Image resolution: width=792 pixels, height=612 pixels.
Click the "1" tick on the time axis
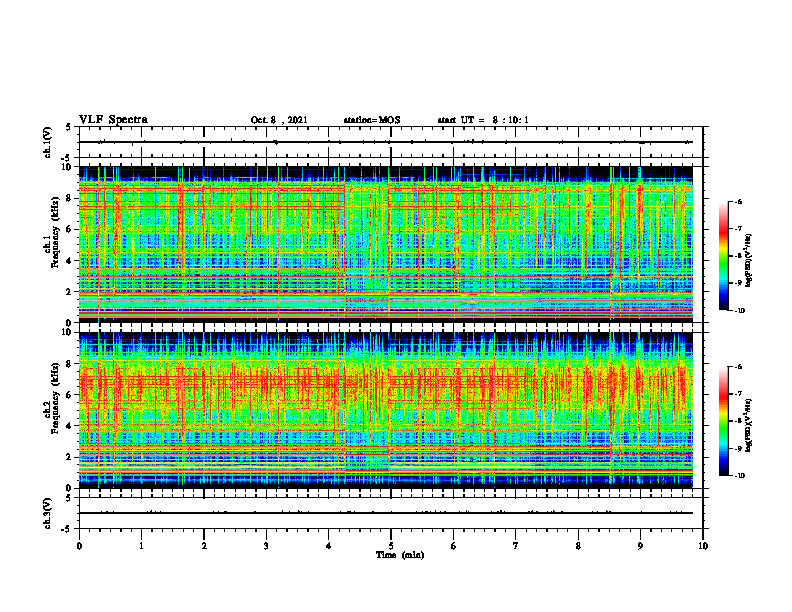141,546
